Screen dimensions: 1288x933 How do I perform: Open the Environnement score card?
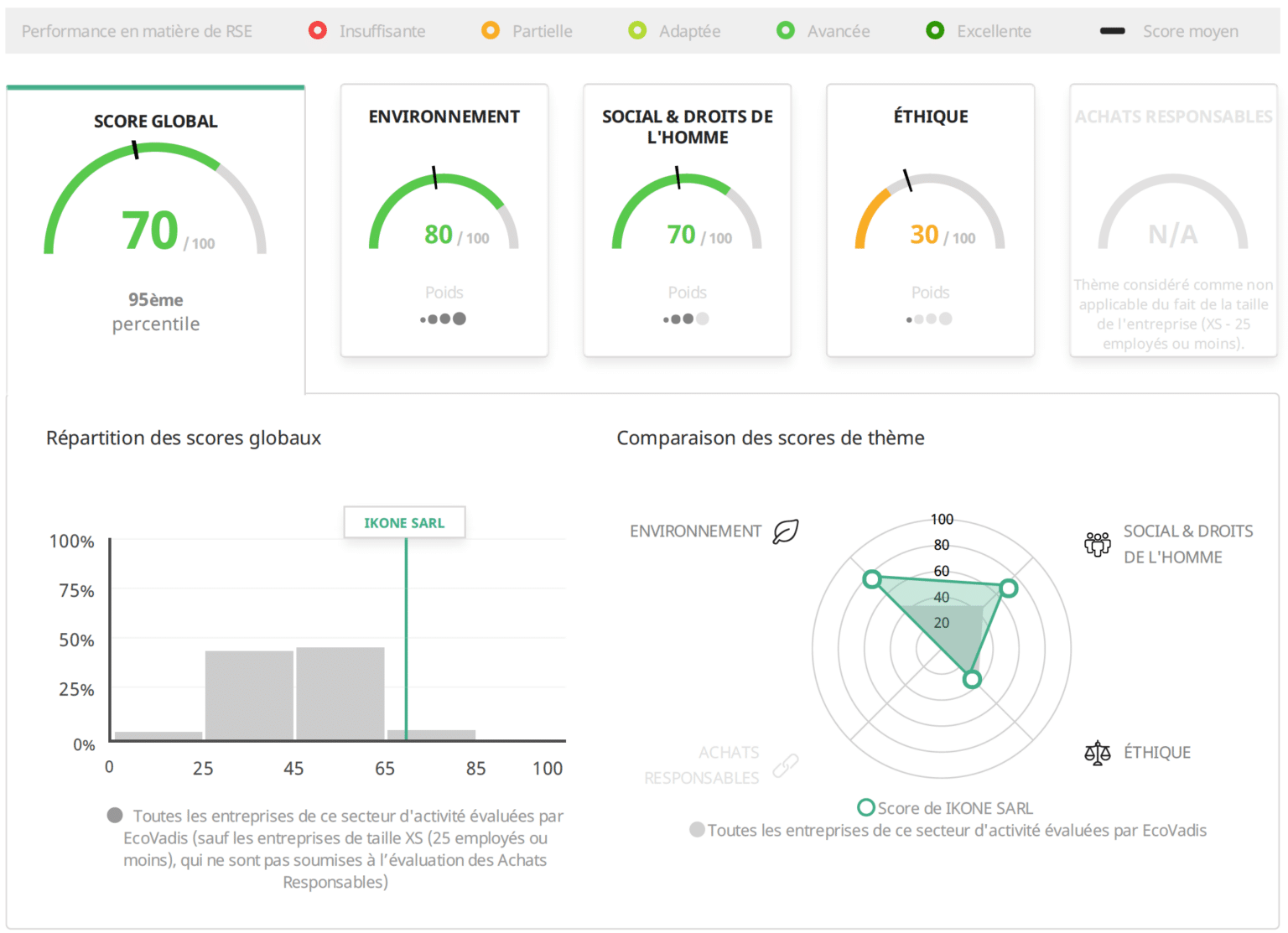[444, 220]
